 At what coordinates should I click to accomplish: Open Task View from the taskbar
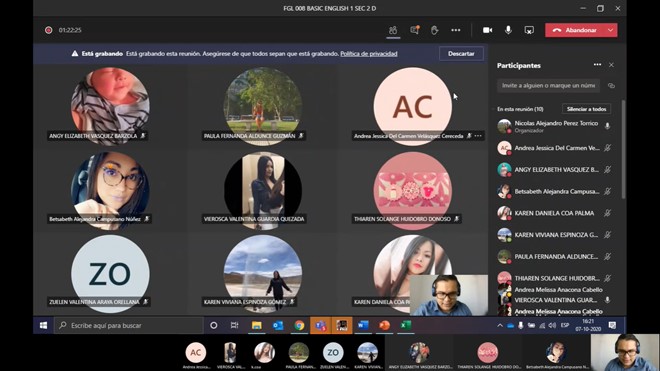click(x=234, y=325)
